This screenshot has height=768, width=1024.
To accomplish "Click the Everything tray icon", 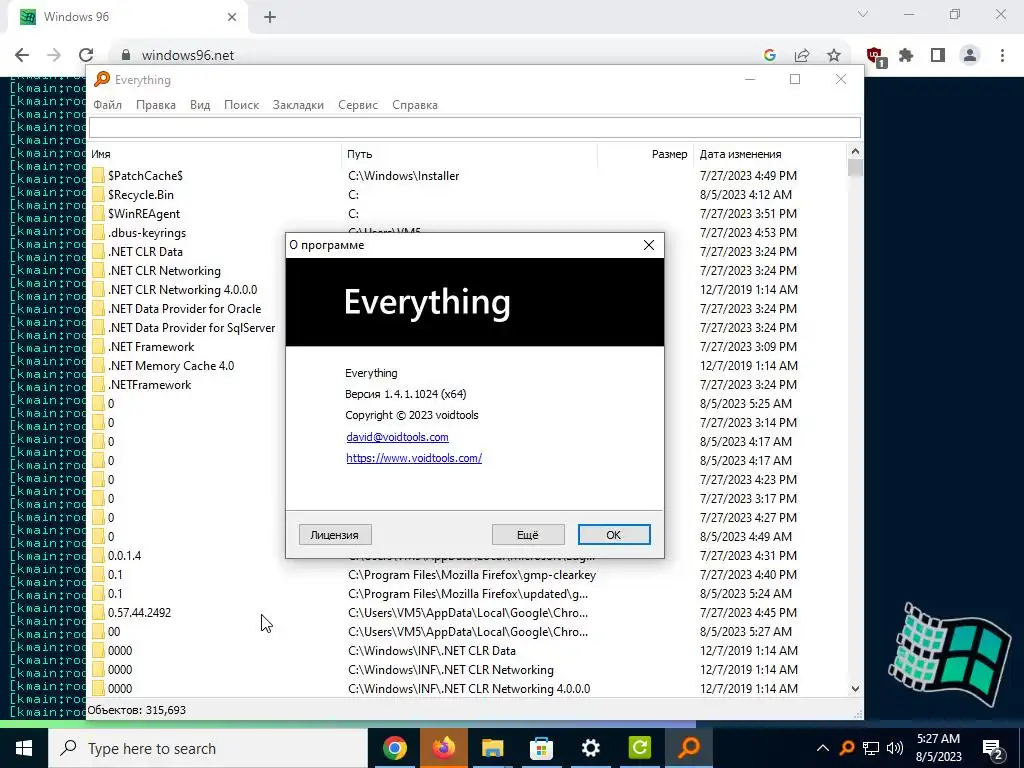I will (x=846, y=748).
